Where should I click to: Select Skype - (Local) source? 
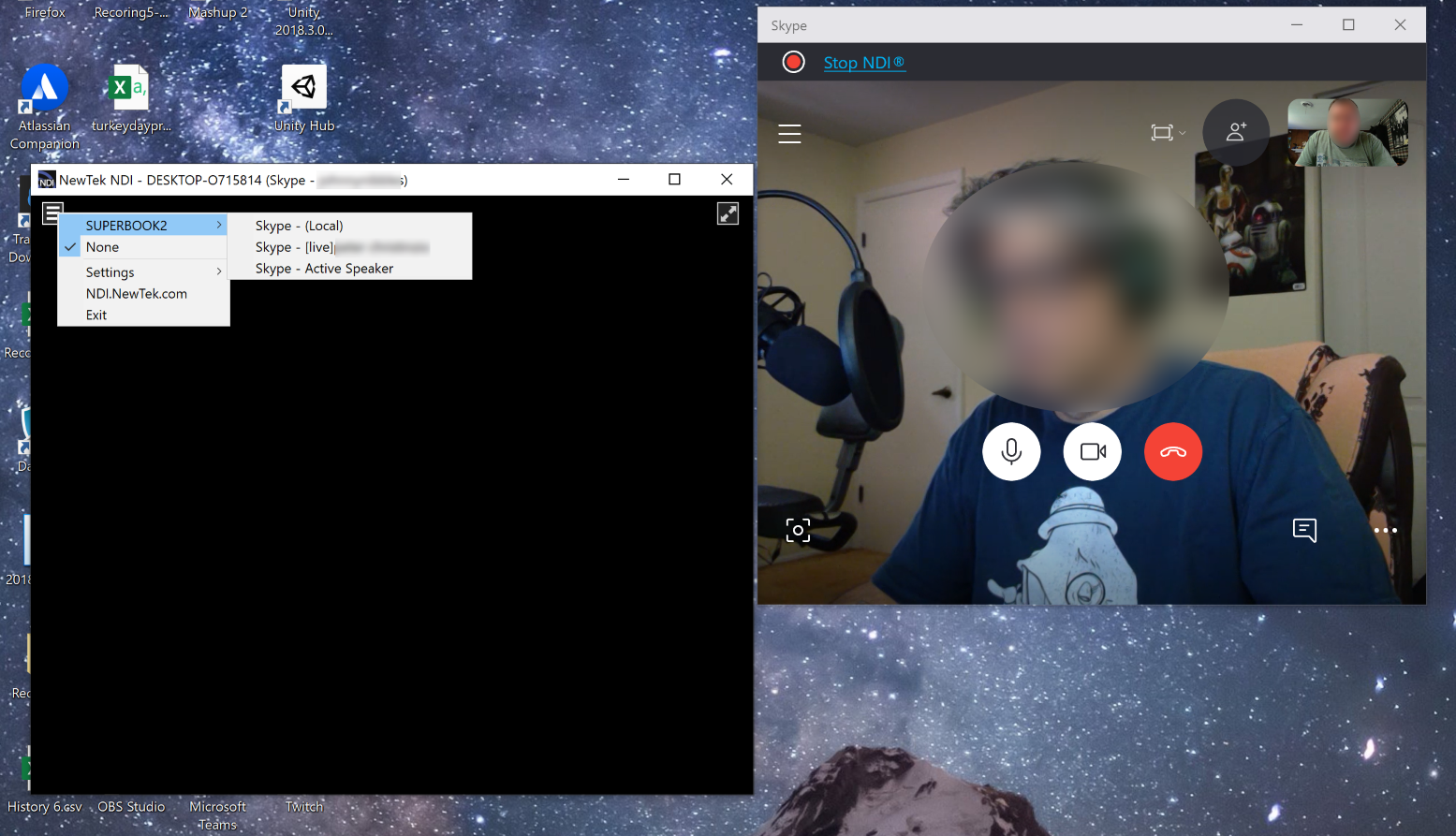pos(350,226)
